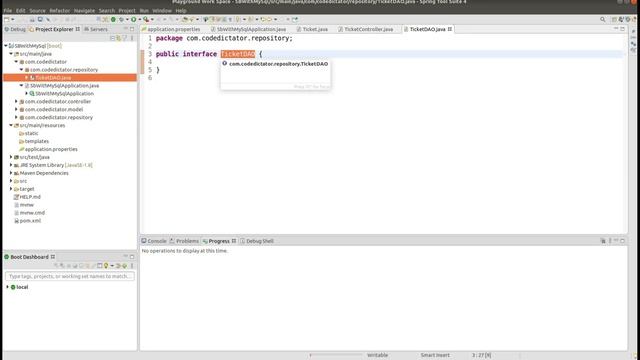The image size is (640, 360).
Task: Switch to the TicketController.java editor tab
Action: click(x=366, y=29)
